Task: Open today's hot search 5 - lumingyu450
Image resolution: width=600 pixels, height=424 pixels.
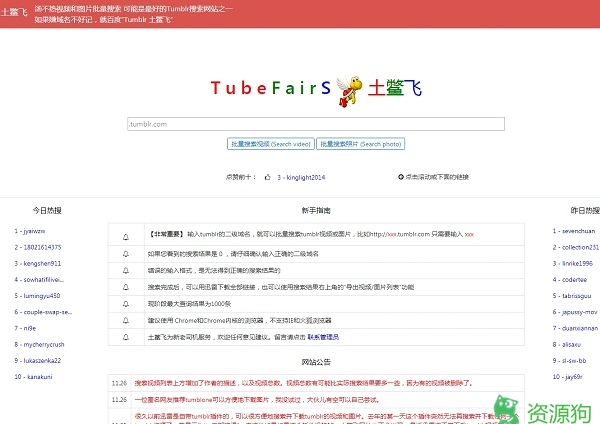Action: pyautogui.click(x=37, y=296)
